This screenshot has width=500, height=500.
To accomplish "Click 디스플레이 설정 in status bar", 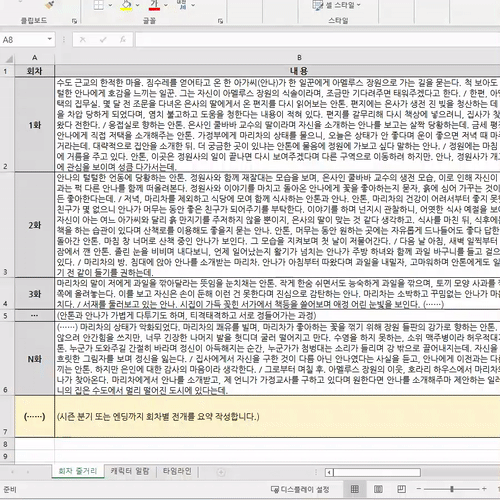I will (300, 489).
